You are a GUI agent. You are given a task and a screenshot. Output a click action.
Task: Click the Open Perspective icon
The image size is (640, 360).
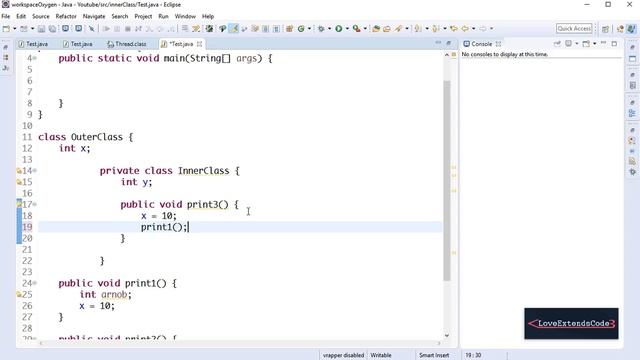[605, 29]
